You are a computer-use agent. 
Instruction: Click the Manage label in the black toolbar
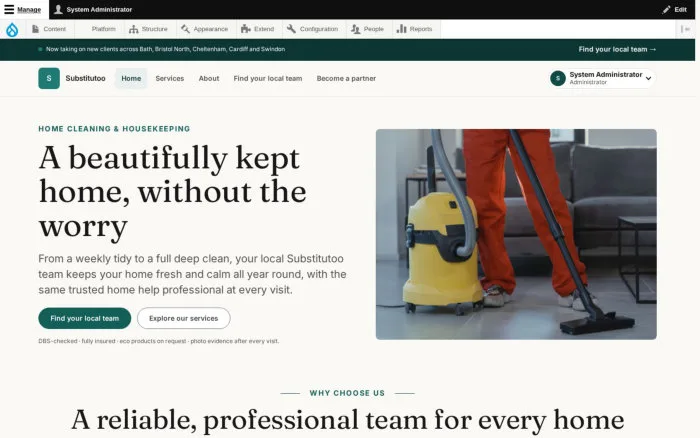pyautogui.click(x=29, y=9)
